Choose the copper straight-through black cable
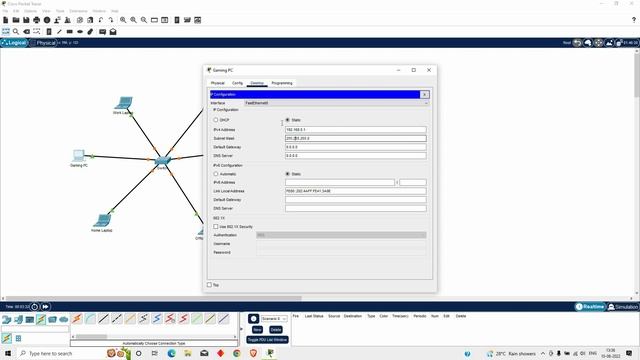 (104, 318)
